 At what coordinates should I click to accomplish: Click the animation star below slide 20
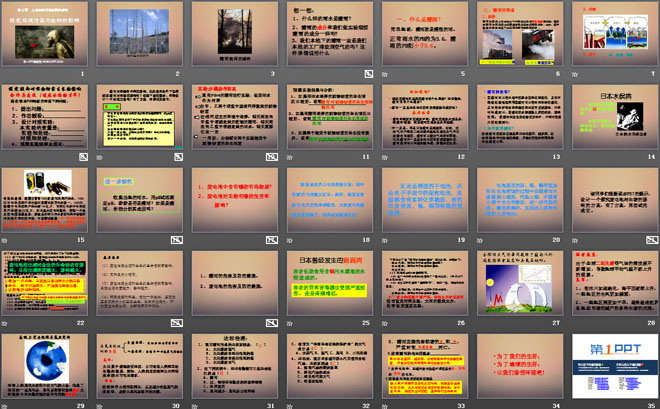(x=480, y=240)
